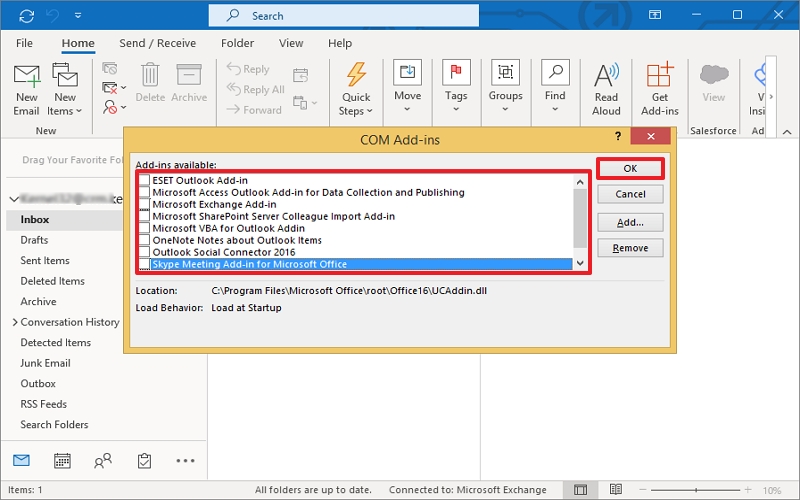Enable the Microsoft Exchange Add-in checkbox
This screenshot has width=800, height=500.
[145, 204]
